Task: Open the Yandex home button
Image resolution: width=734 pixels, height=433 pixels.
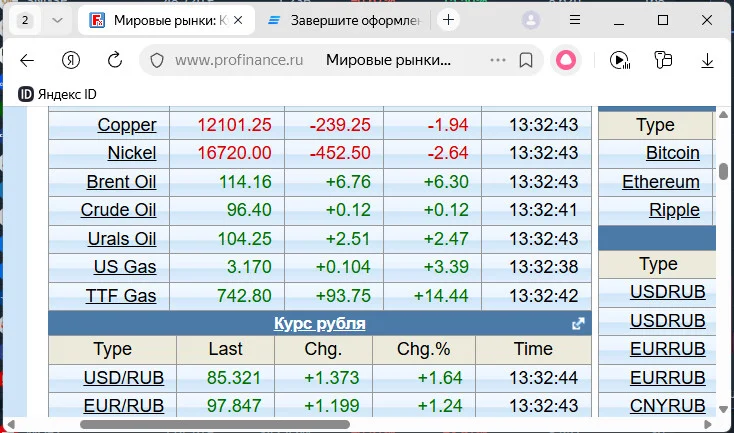Action: point(71,60)
